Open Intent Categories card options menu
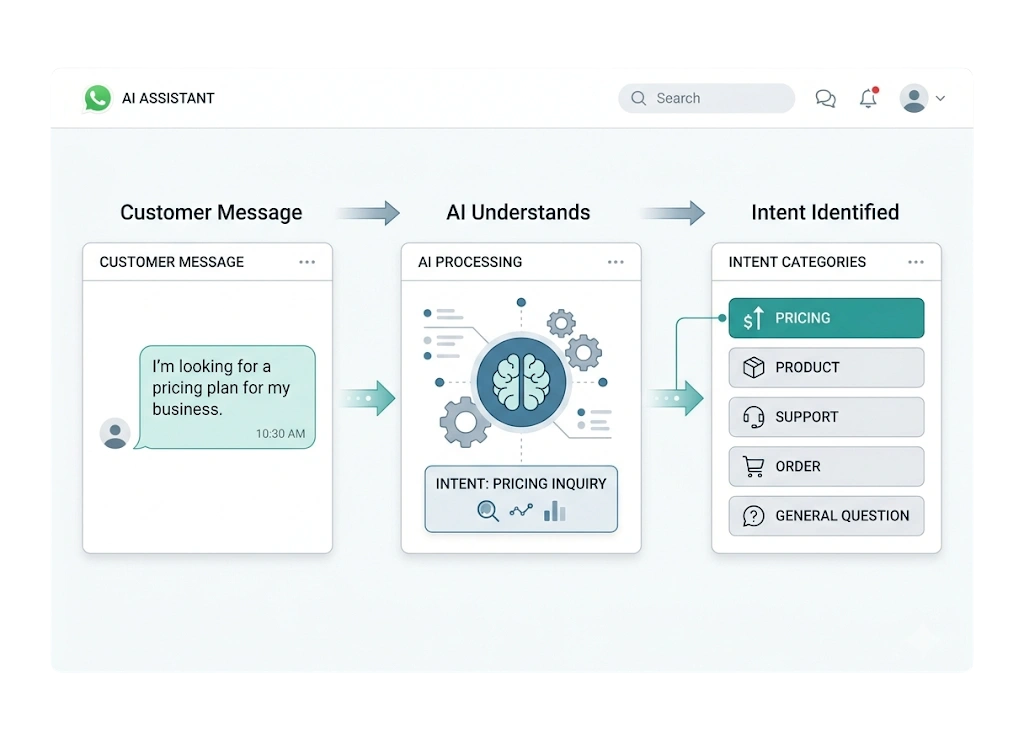This screenshot has width=1024, height=741. pos(916,262)
